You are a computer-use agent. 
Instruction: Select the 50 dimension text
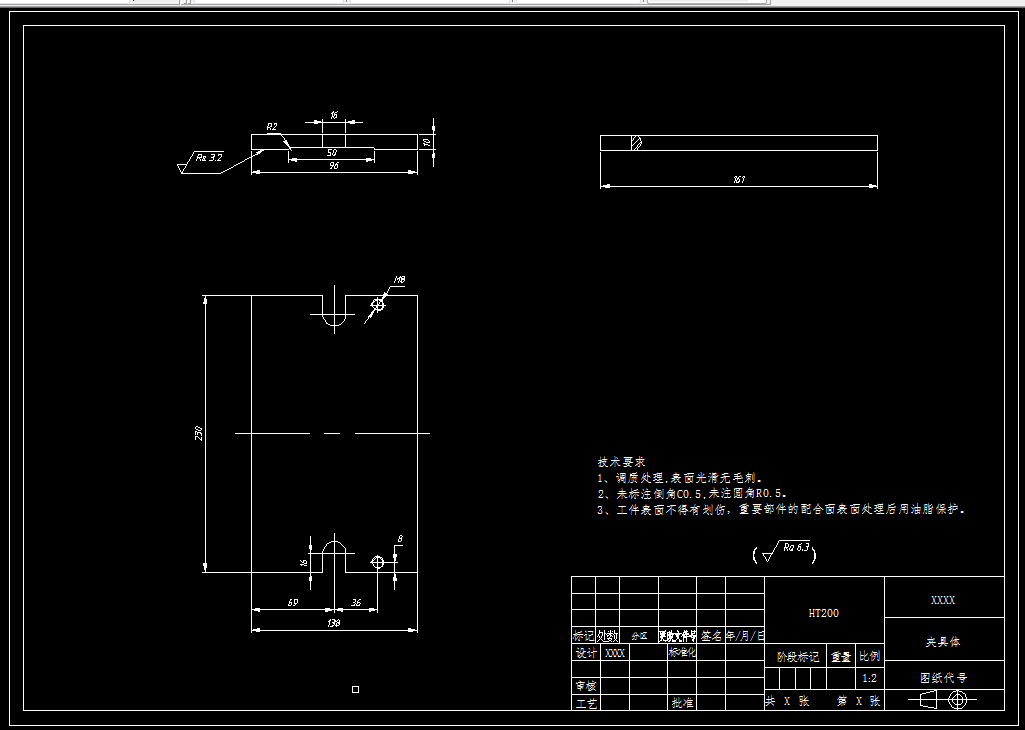pos(332,152)
